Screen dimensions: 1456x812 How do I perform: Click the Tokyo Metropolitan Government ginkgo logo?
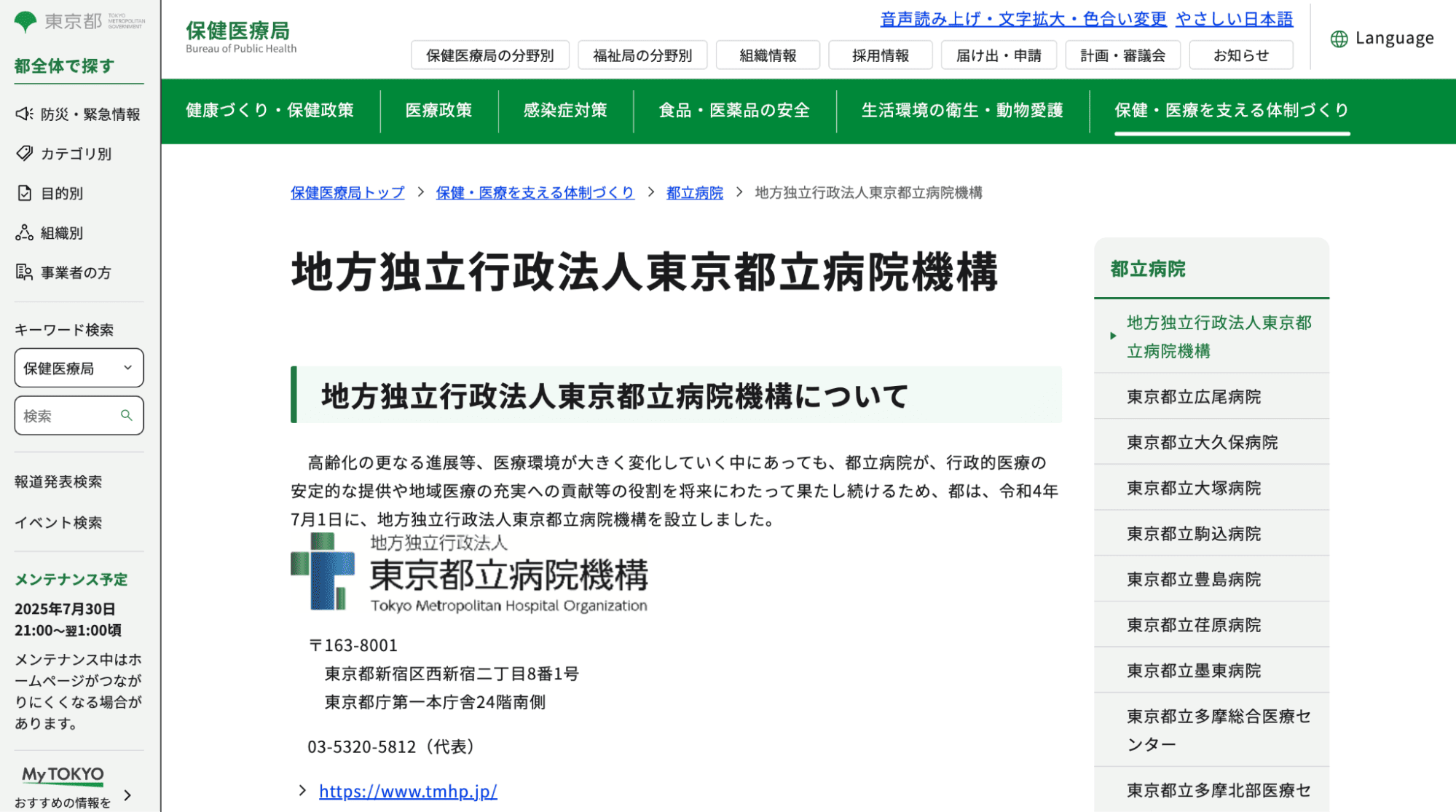pos(25,22)
